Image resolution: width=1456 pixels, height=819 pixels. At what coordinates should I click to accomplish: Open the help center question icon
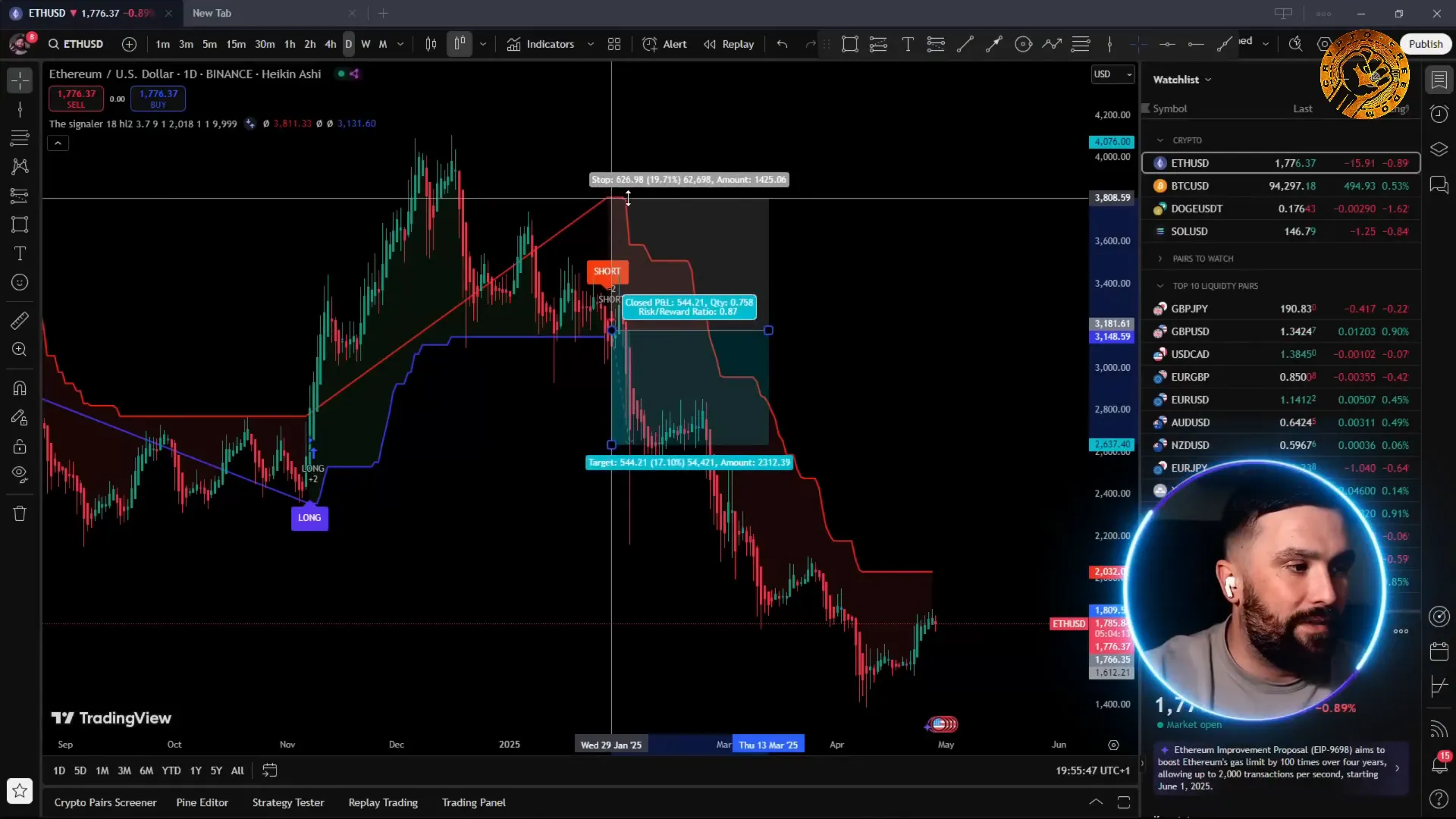coord(1439,799)
